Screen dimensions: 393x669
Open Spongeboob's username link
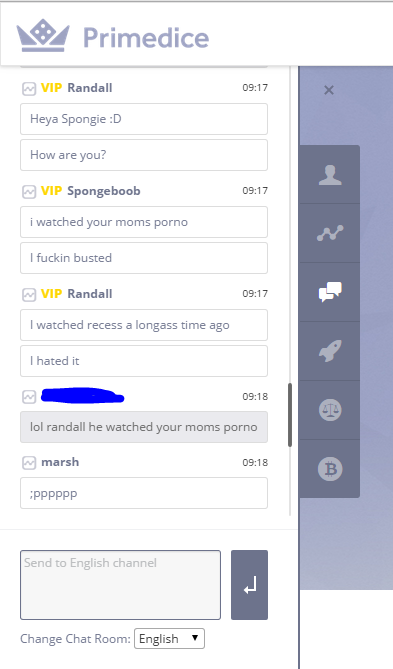(104, 191)
